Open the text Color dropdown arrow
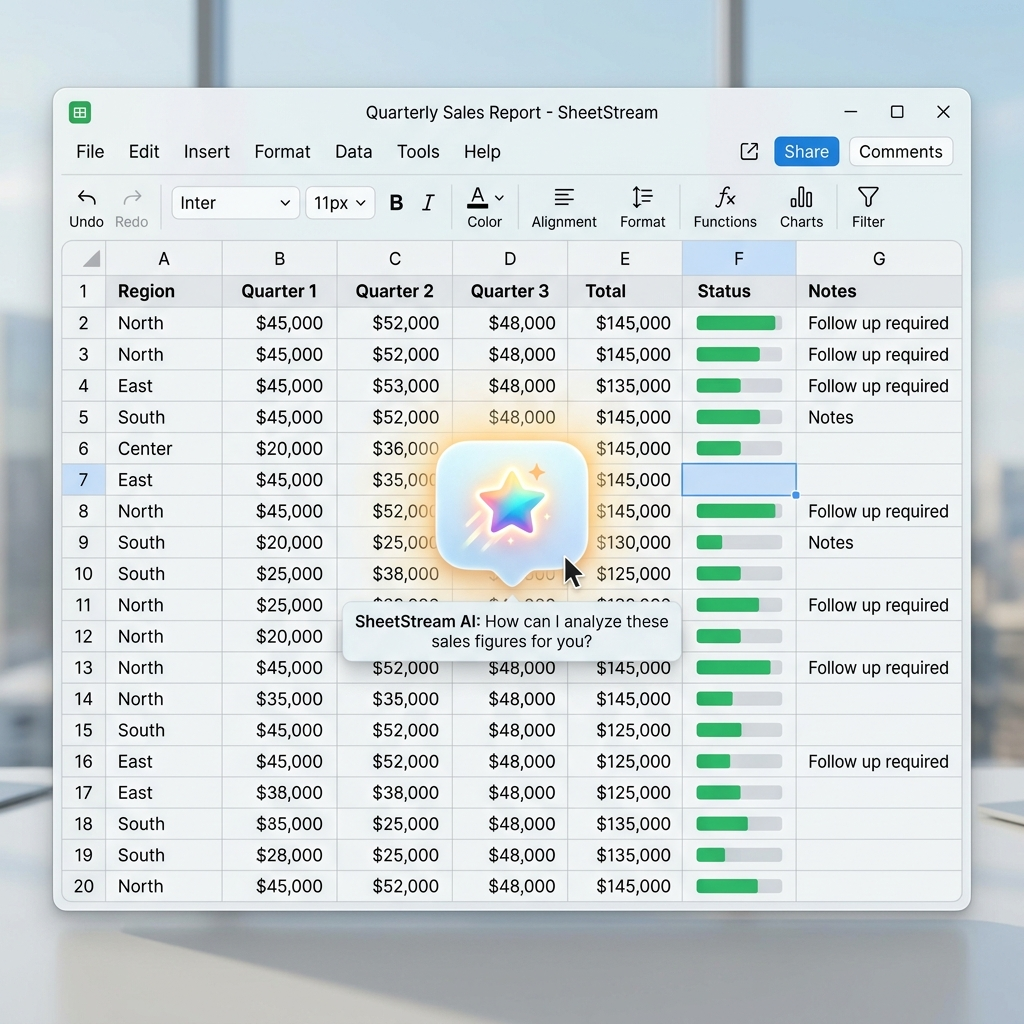This screenshot has width=1024, height=1024. 500,198
